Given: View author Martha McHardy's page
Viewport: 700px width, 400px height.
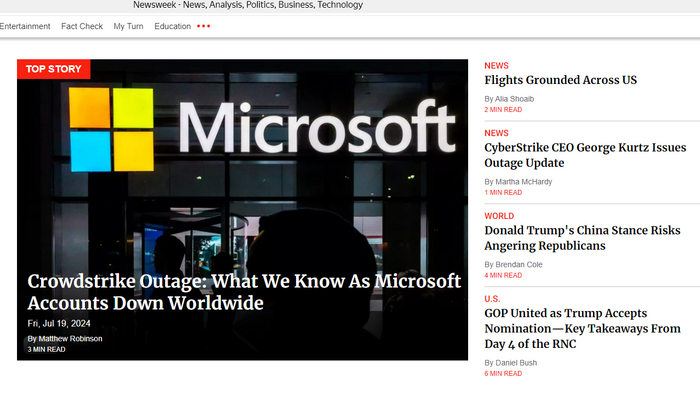Looking at the screenshot, I should pos(524,182).
